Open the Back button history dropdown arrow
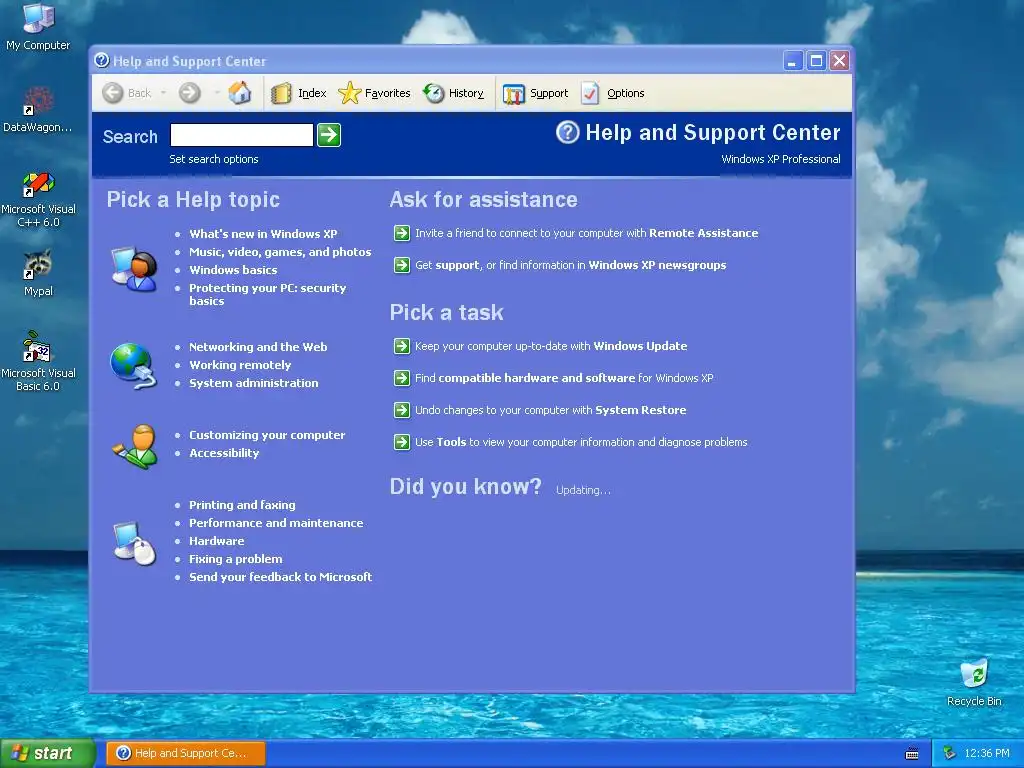Image resolution: width=1024 pixels, height=768 pixels. pyautogui.click(x=163, y=93)
